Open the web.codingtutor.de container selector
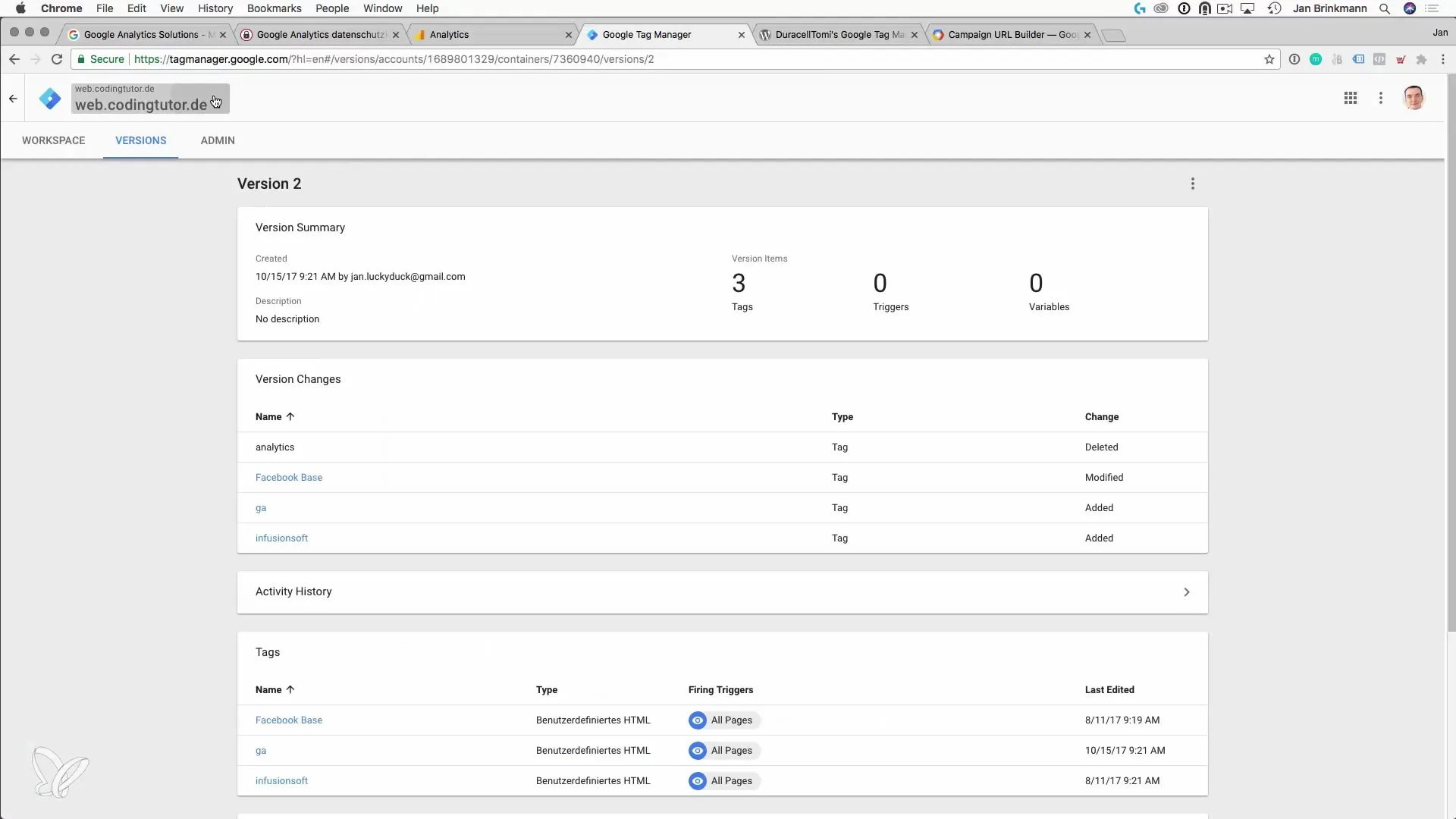The image size is (1456, 819). click(150, 99)
